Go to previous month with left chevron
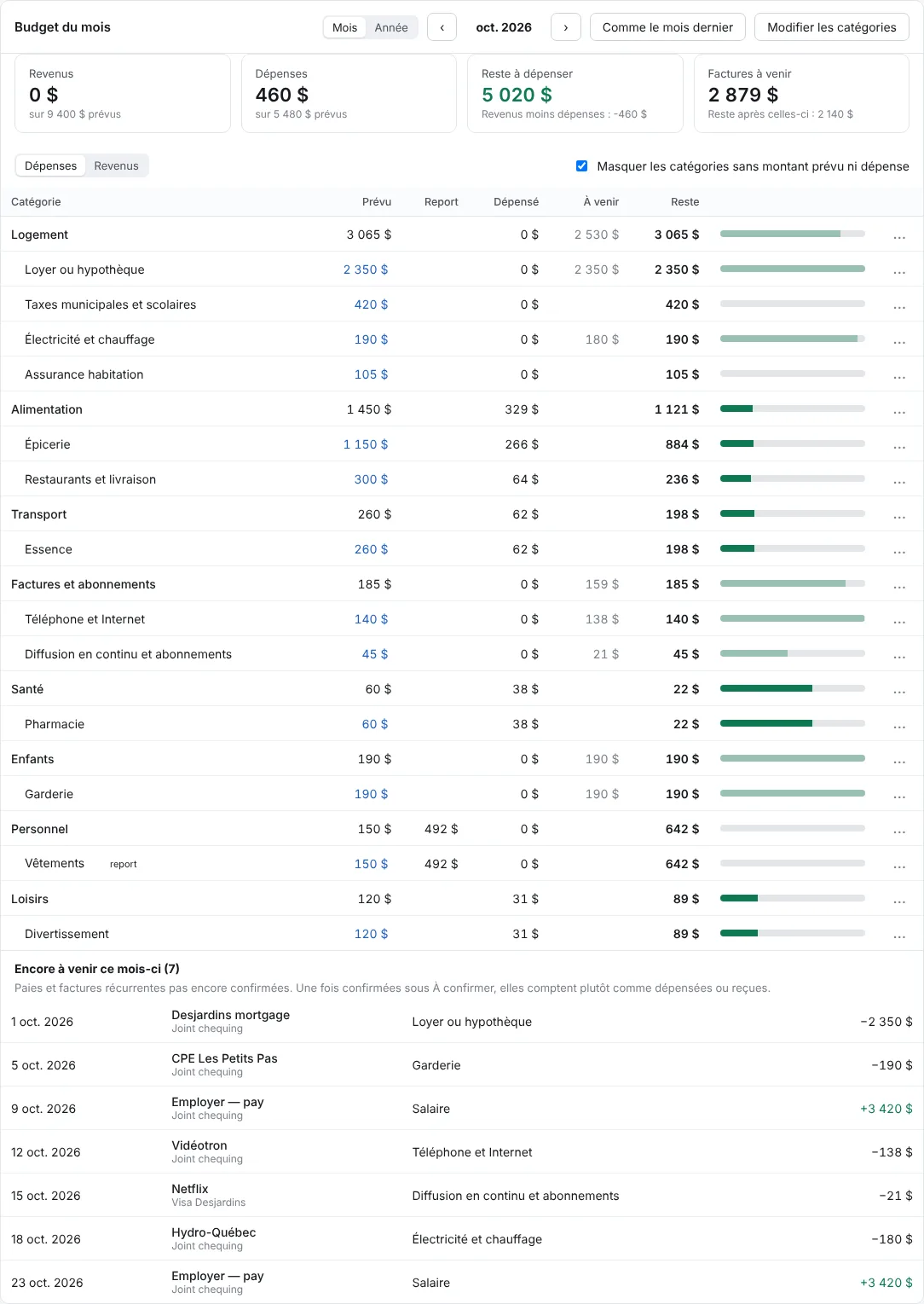924x1304 pixels. (x=442, y=27)
